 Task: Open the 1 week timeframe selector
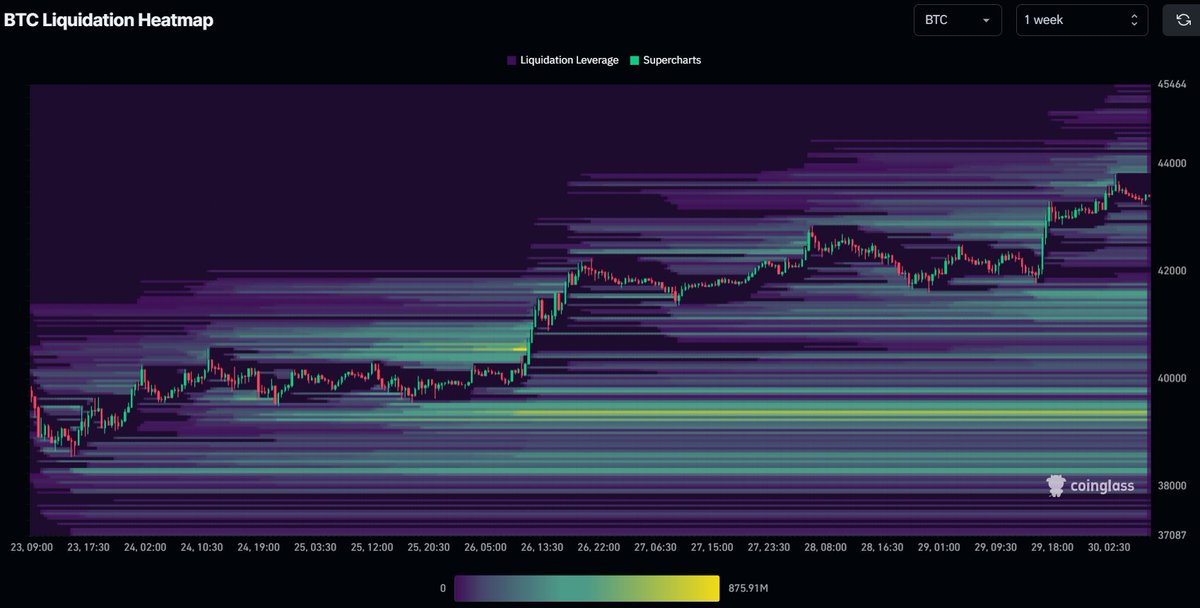[x=1082, y=20]
